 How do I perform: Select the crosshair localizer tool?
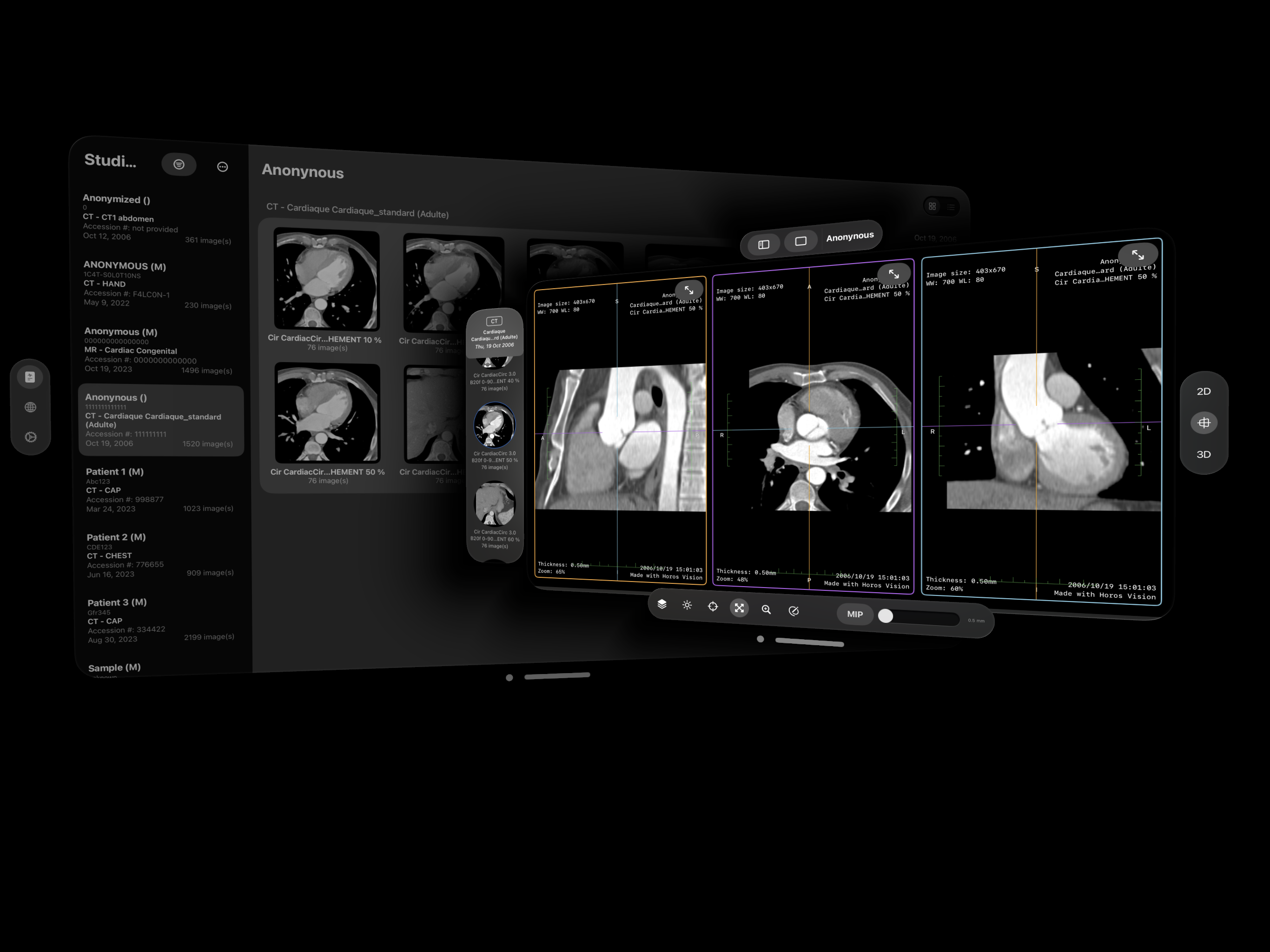(x=713, y=606)
